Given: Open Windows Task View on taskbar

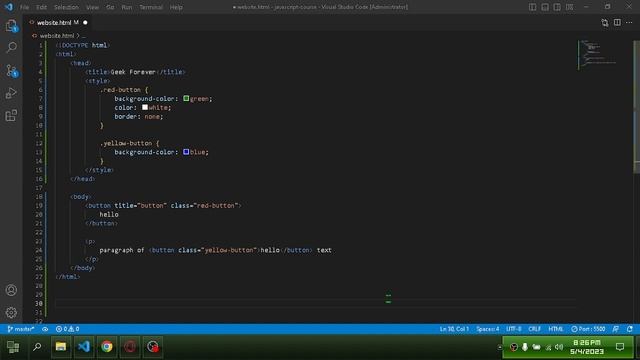Looking at the screenshot, I should point(13,347).
